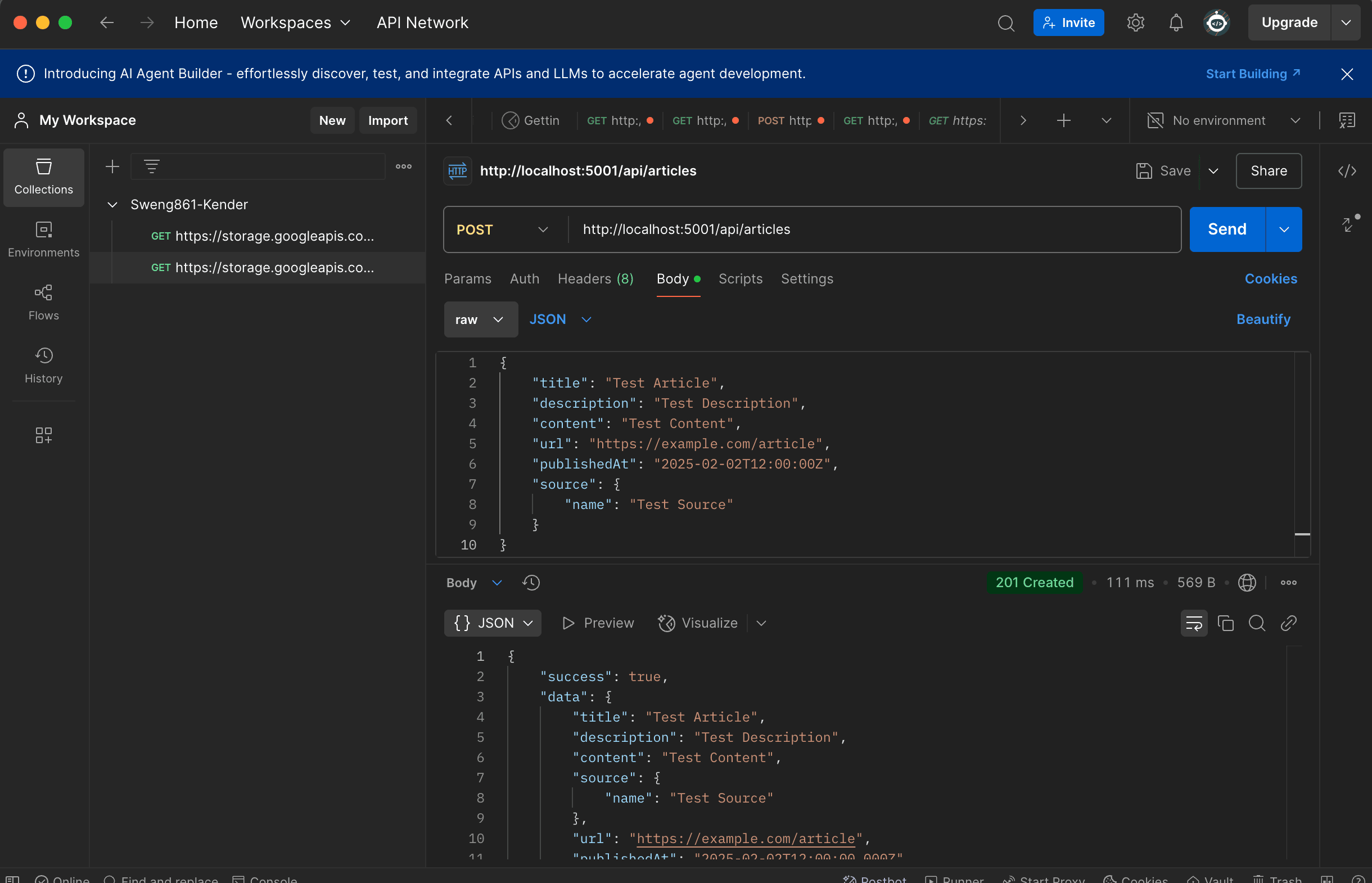Open the Flows sidebar panel
The width and height of the screenshot is (1372, 883).
[43, 303]
